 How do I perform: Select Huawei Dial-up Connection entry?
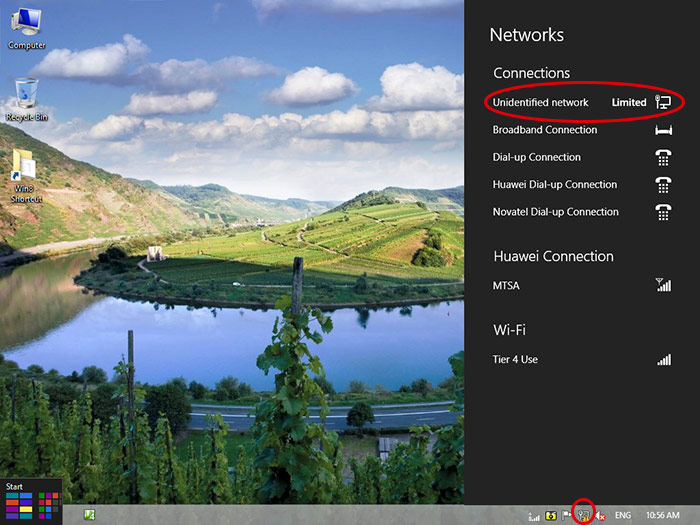tap(582, 184)
